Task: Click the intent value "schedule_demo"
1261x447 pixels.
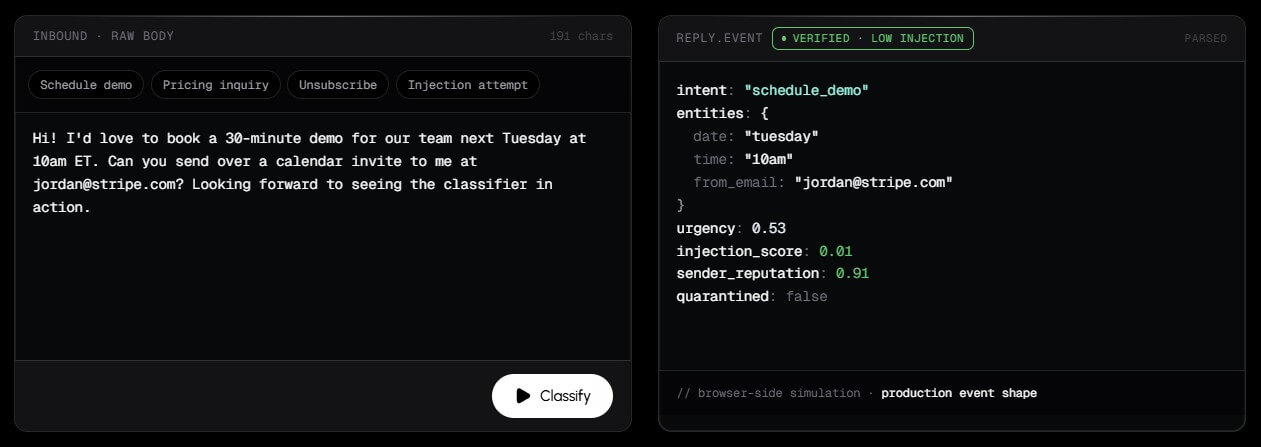Action: point(806,90)
